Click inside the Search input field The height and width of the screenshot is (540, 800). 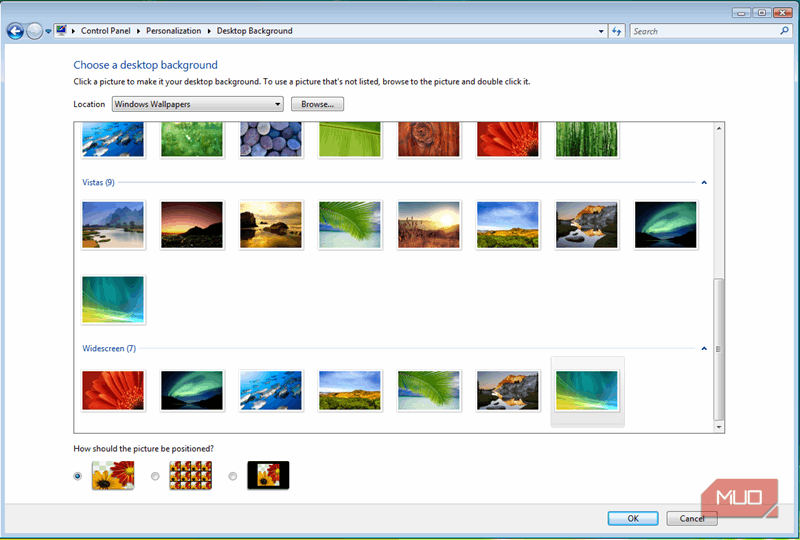(703, 31)
